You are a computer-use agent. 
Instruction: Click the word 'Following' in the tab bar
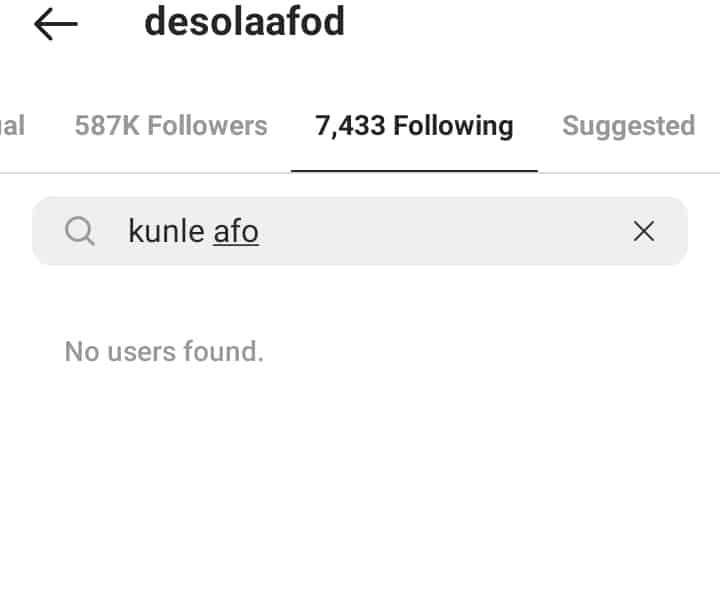(x=453, y=126)
